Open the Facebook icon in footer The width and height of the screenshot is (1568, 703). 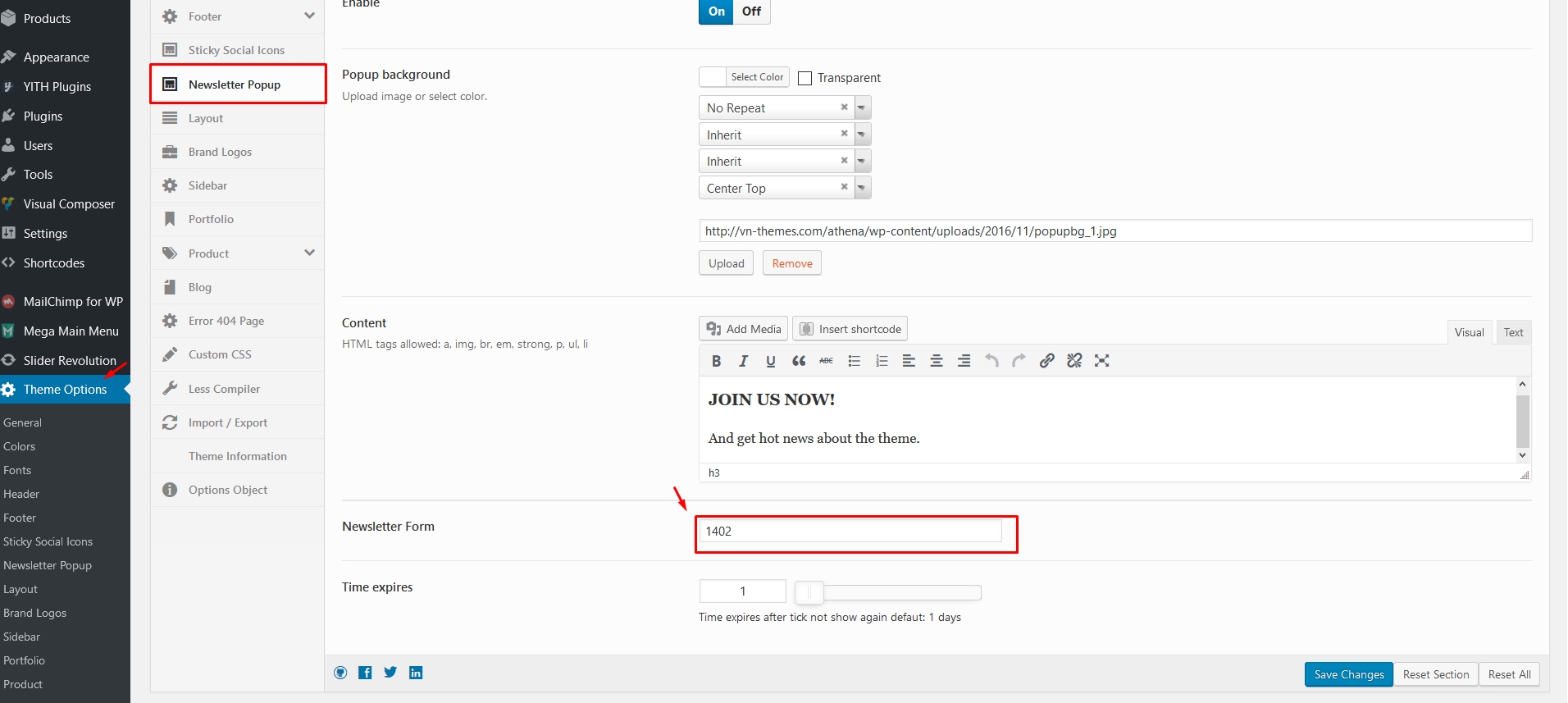tap(366, 673)
